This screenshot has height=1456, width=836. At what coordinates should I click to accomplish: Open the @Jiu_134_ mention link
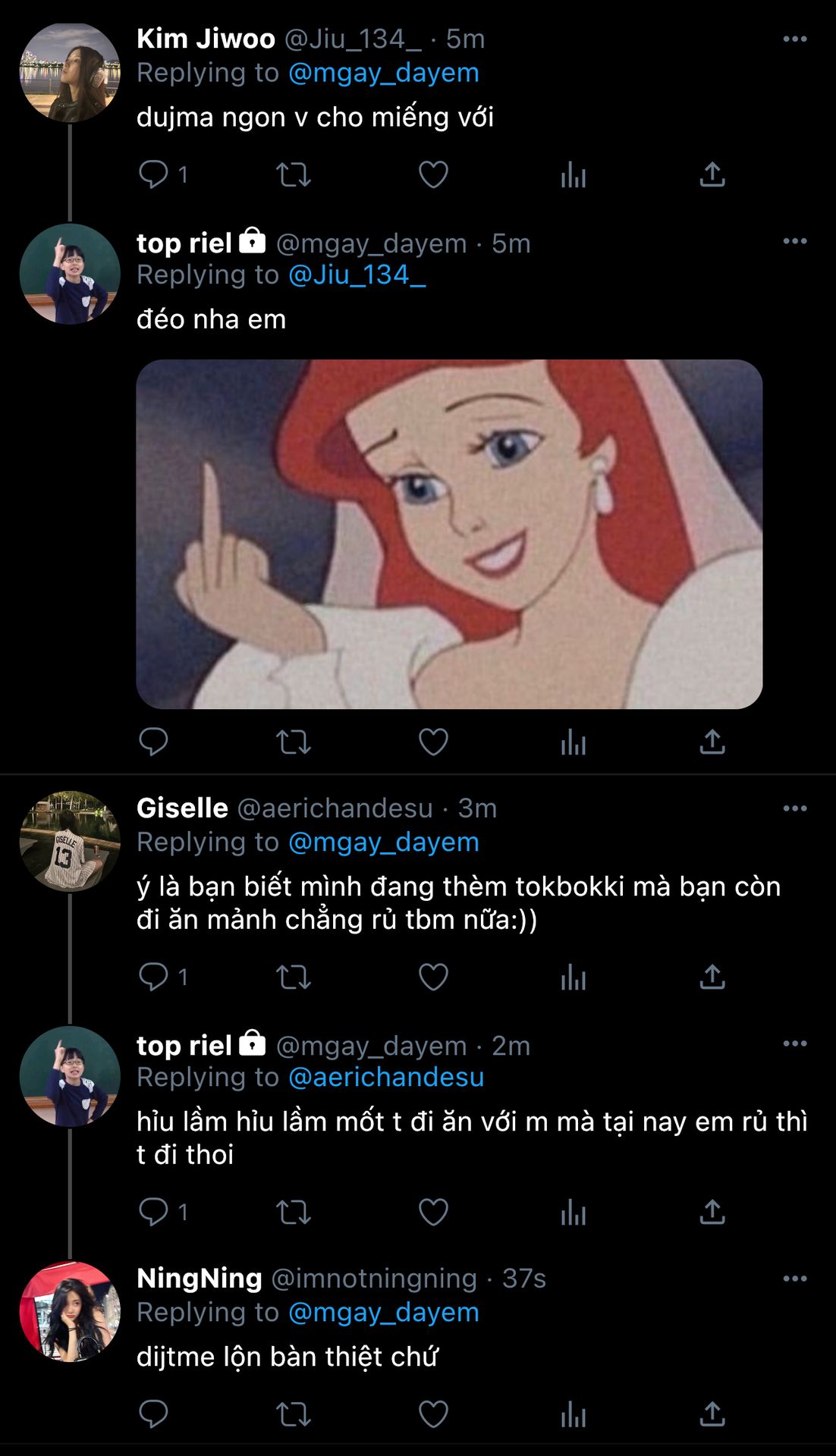pos(357,275)
